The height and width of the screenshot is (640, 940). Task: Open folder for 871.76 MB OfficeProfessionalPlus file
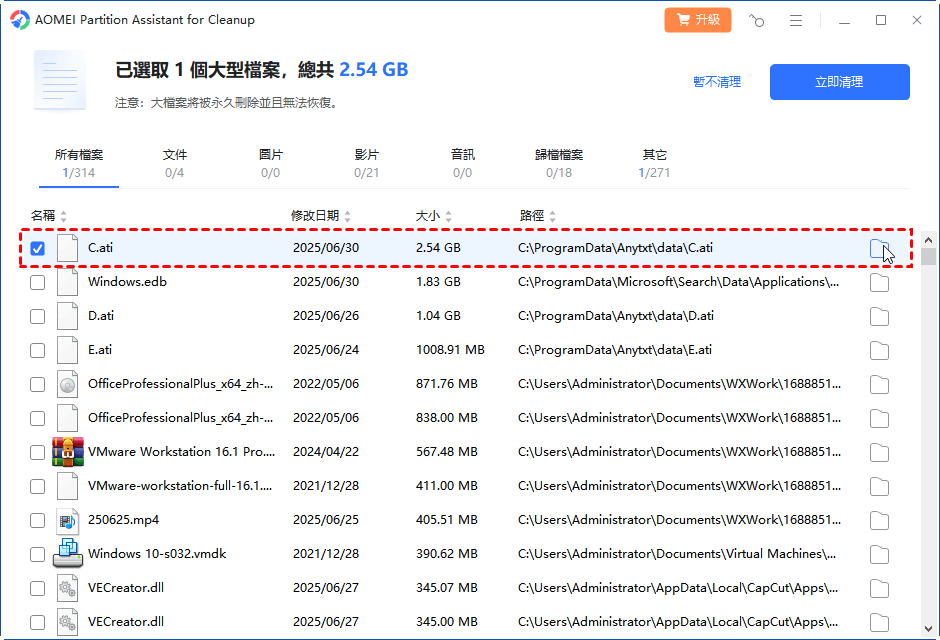(879, 385)
